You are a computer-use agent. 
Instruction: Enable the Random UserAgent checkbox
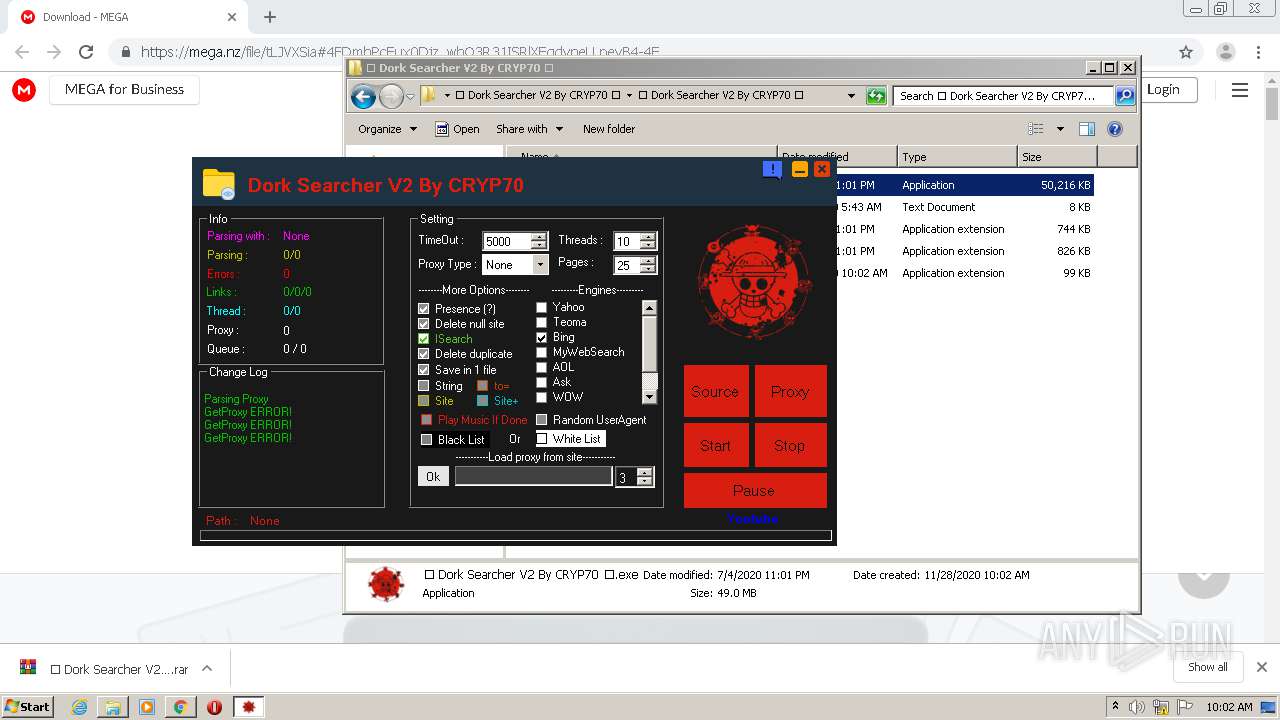(542, 420)
